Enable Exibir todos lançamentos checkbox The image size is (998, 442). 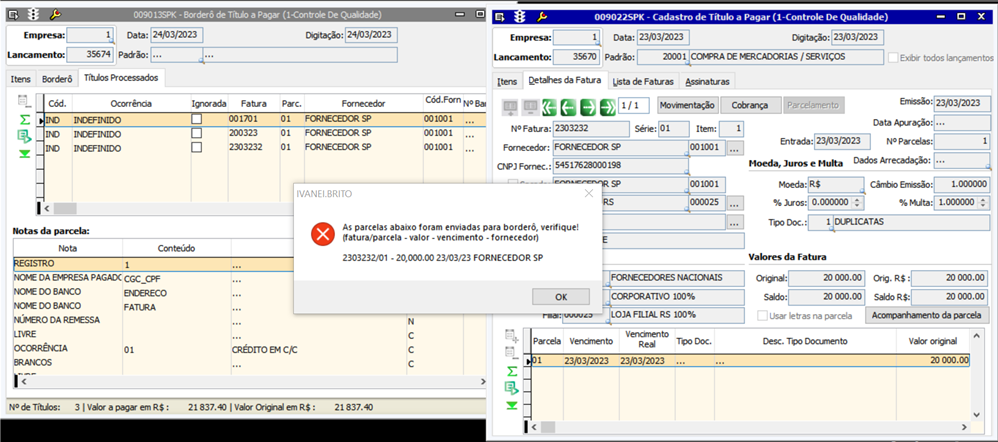click(x=894, y=58)
